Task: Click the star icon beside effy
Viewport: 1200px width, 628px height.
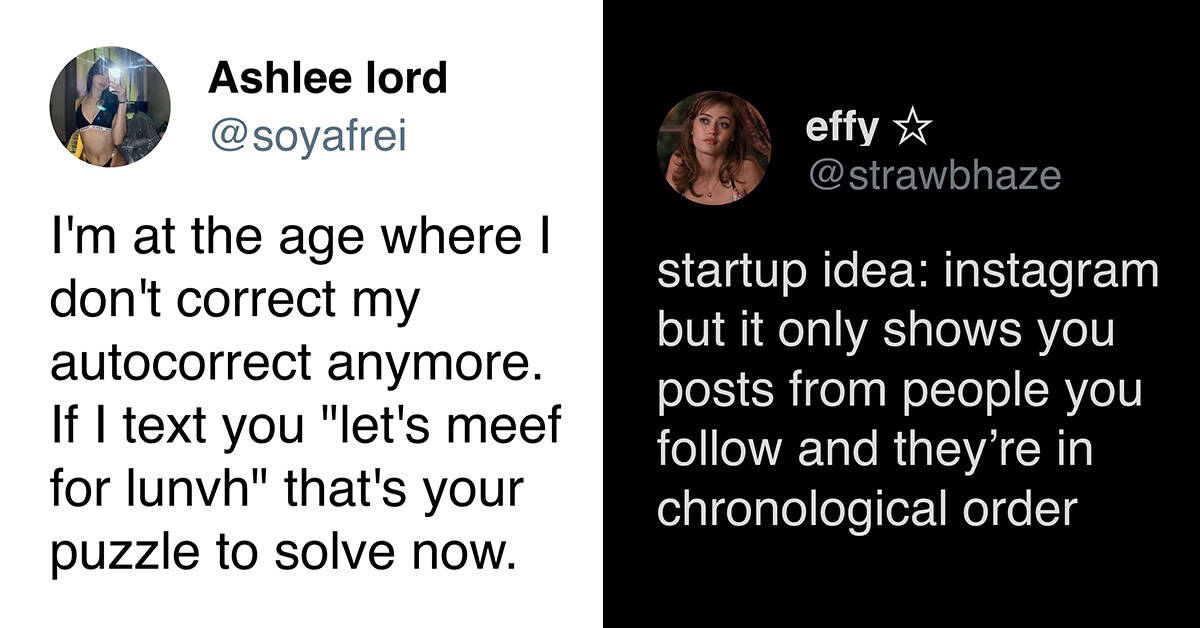Action: pyautogui.click(x=911, y=128)
